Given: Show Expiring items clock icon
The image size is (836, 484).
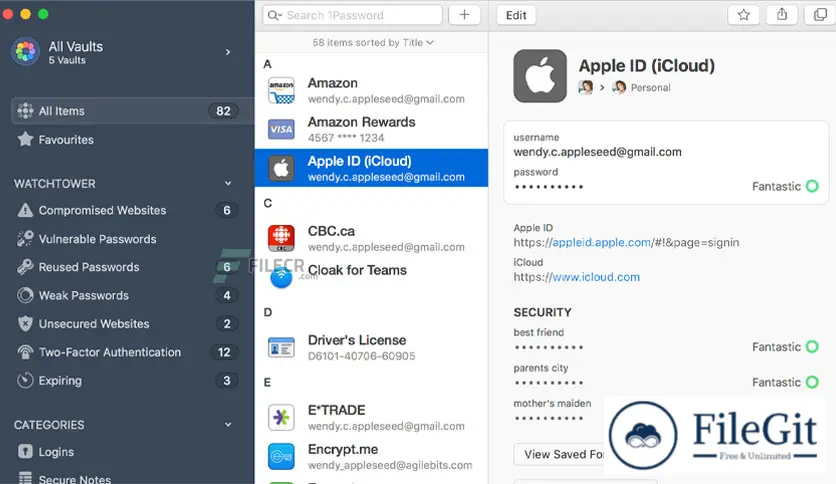Looking at the screenshot, I should (25, 380).
